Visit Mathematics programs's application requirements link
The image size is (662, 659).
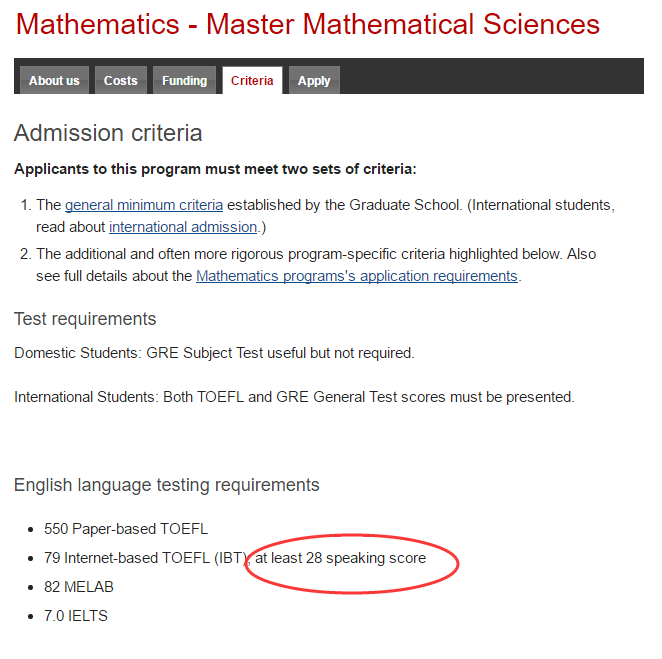pyautogui.click(x=357, y=275)
